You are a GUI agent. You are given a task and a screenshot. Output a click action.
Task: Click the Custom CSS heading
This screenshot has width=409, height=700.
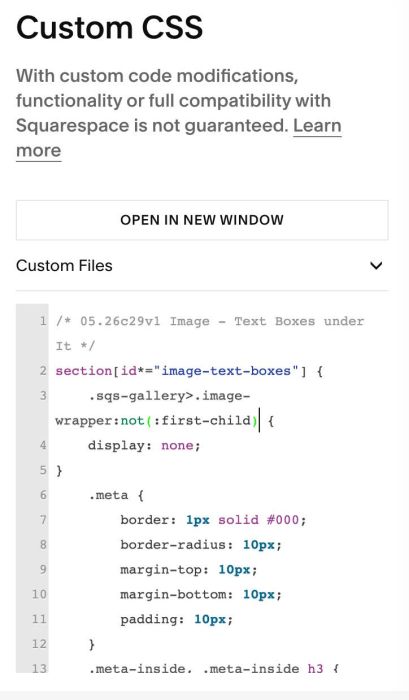click(110, 27)
